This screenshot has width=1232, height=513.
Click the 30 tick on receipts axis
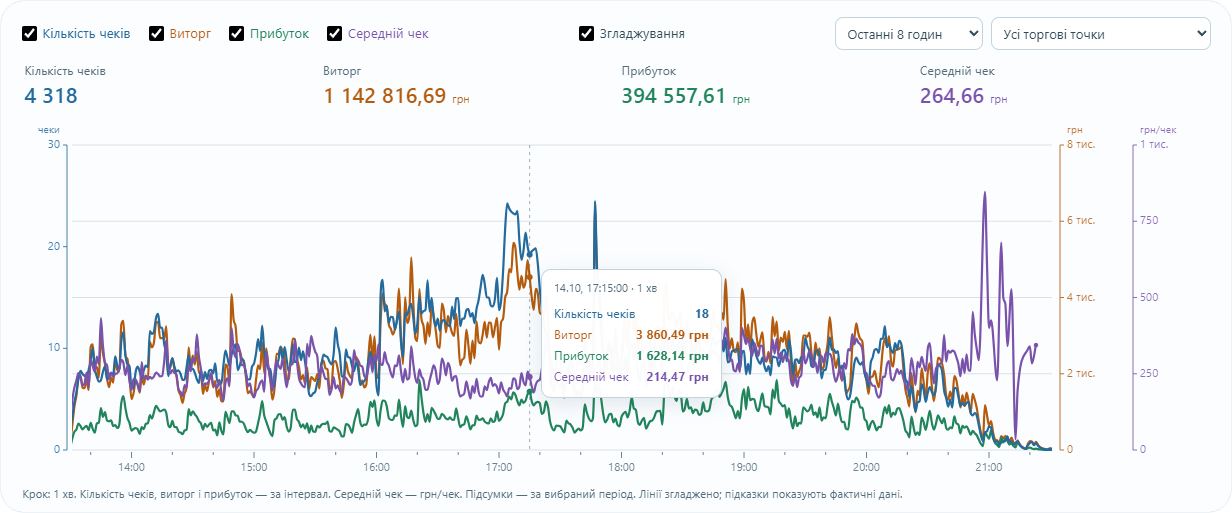(54, 144)
